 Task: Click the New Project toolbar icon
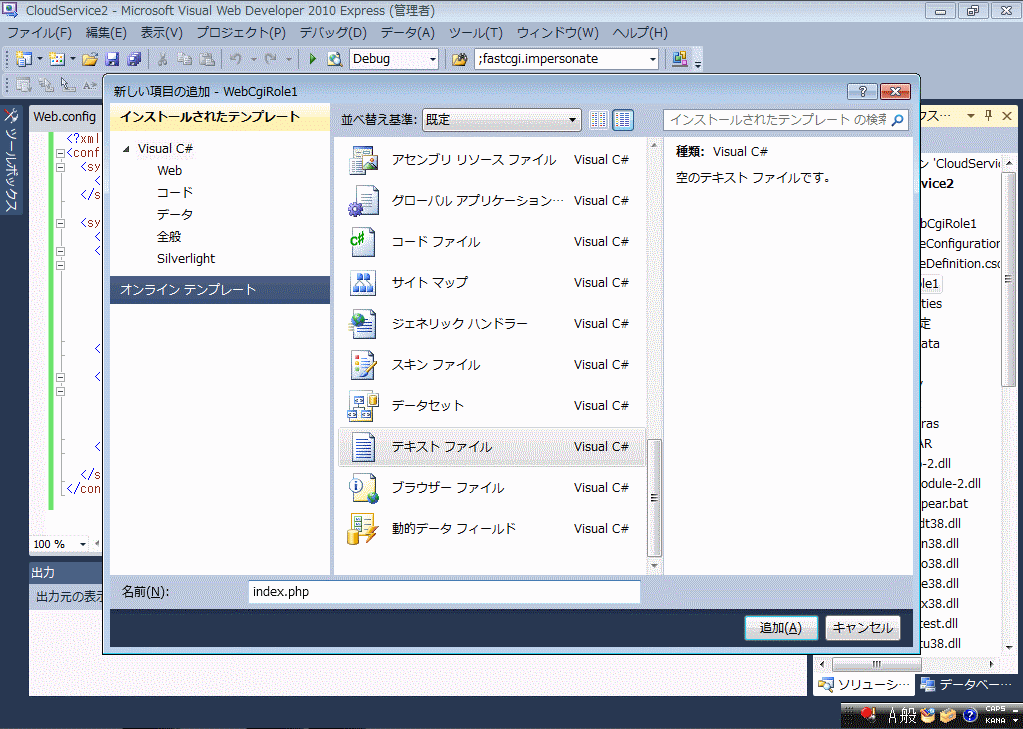tap(23, 59)
